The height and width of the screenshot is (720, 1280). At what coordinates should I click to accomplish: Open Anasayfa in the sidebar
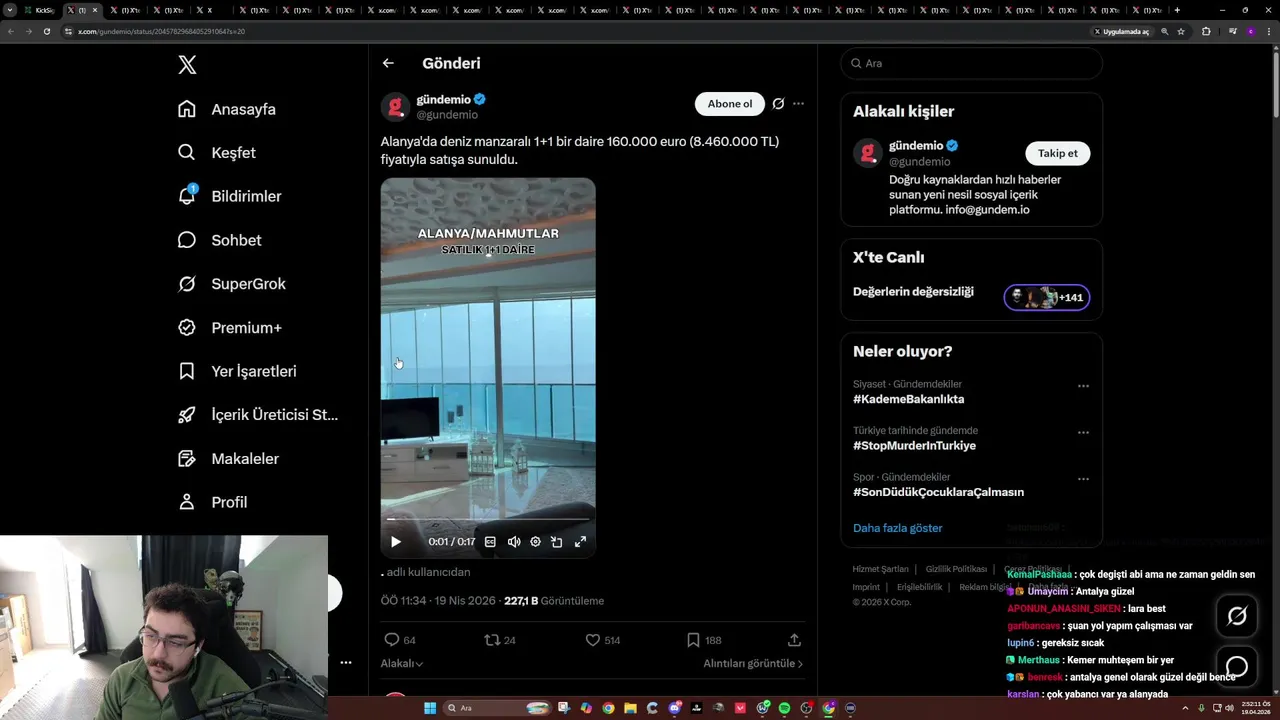[x=227, y=109]
